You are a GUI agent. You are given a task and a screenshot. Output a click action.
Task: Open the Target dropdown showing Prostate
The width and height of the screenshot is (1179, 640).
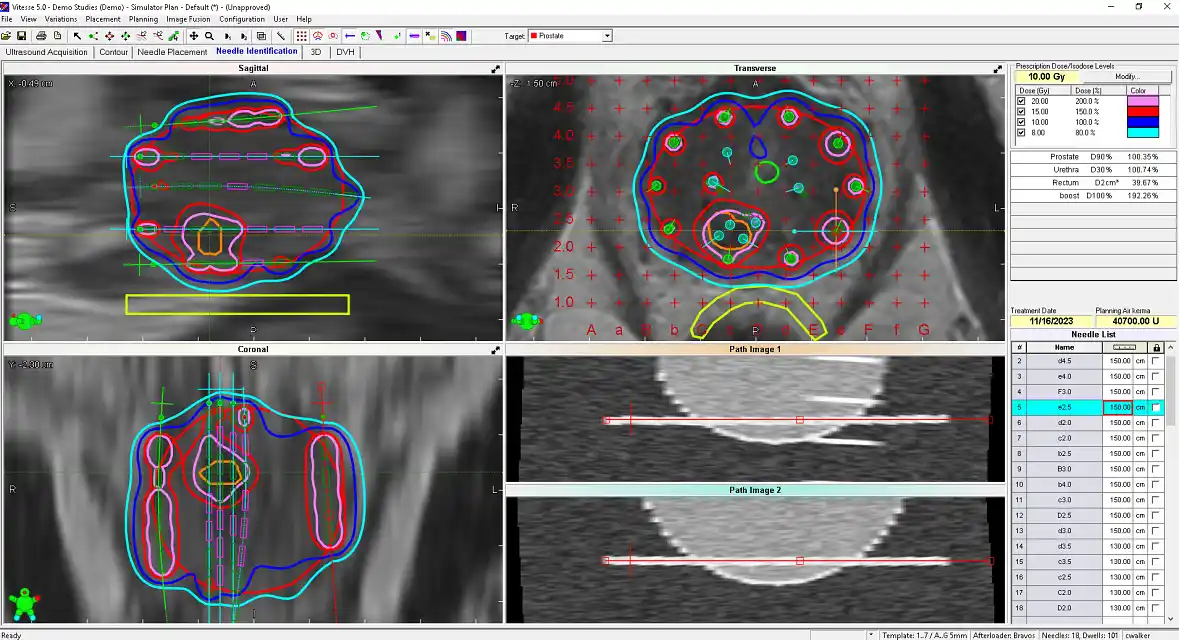point(606,36)
